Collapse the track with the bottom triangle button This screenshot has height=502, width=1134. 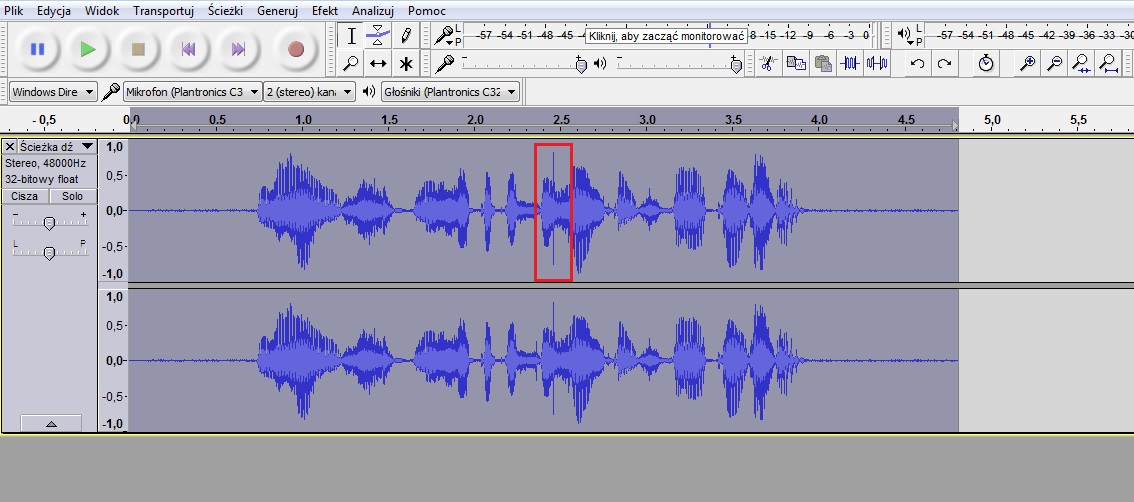(51, 423)
